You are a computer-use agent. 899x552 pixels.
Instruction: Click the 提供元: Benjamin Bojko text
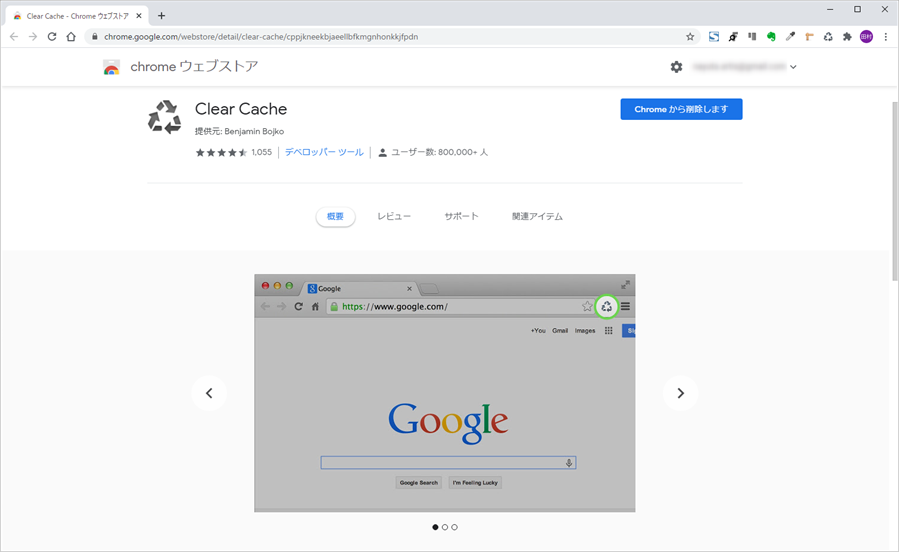click(239, 131)
